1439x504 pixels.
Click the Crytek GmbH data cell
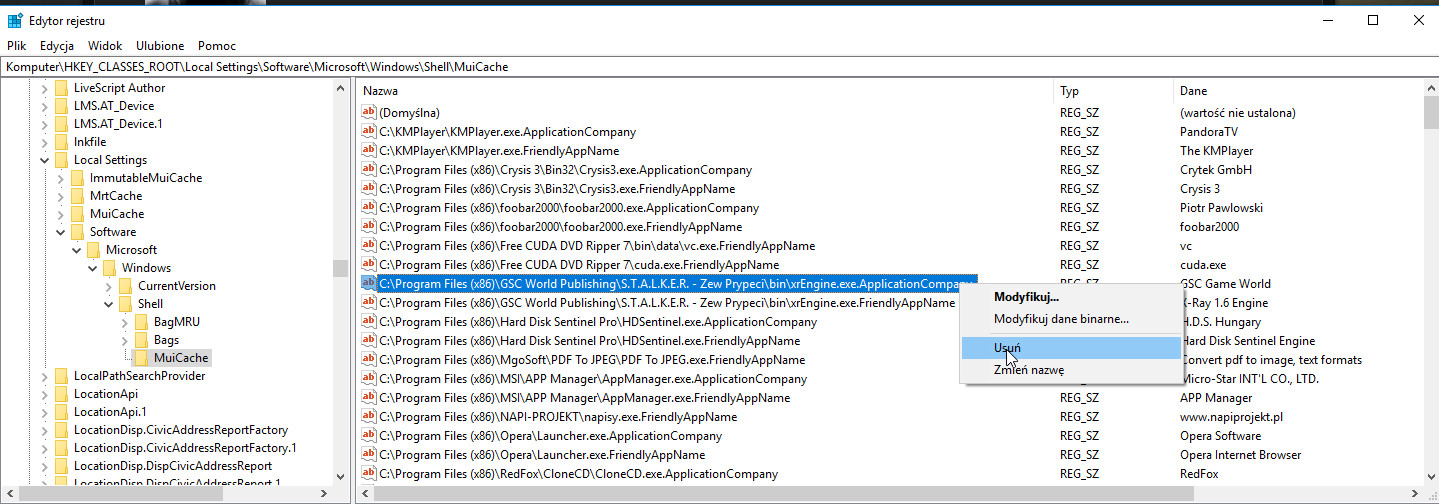coord(1216,170)
